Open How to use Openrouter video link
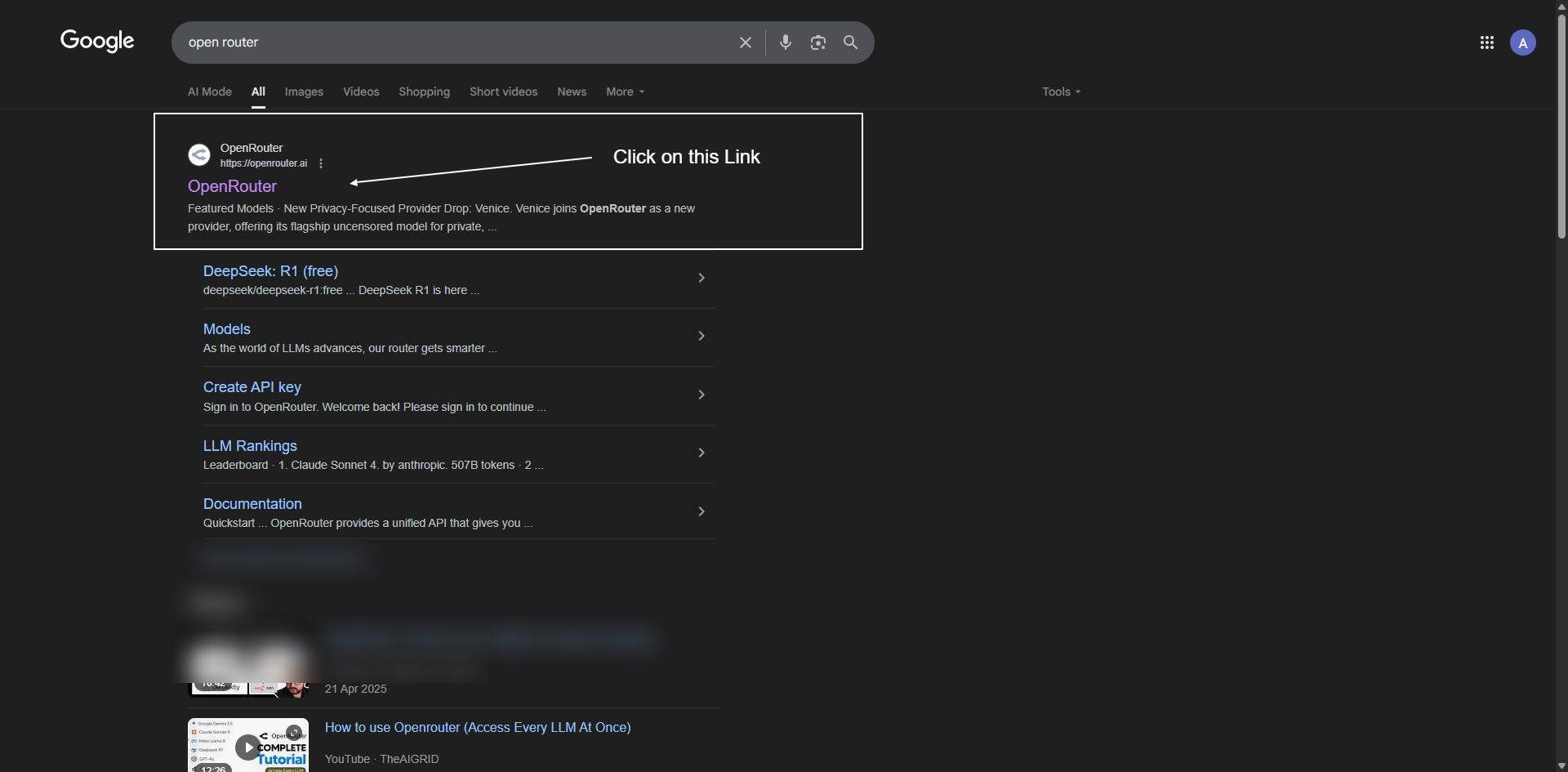Viewport: 1568px width, 772px height. pyautogui.click(x=478, y=727)
